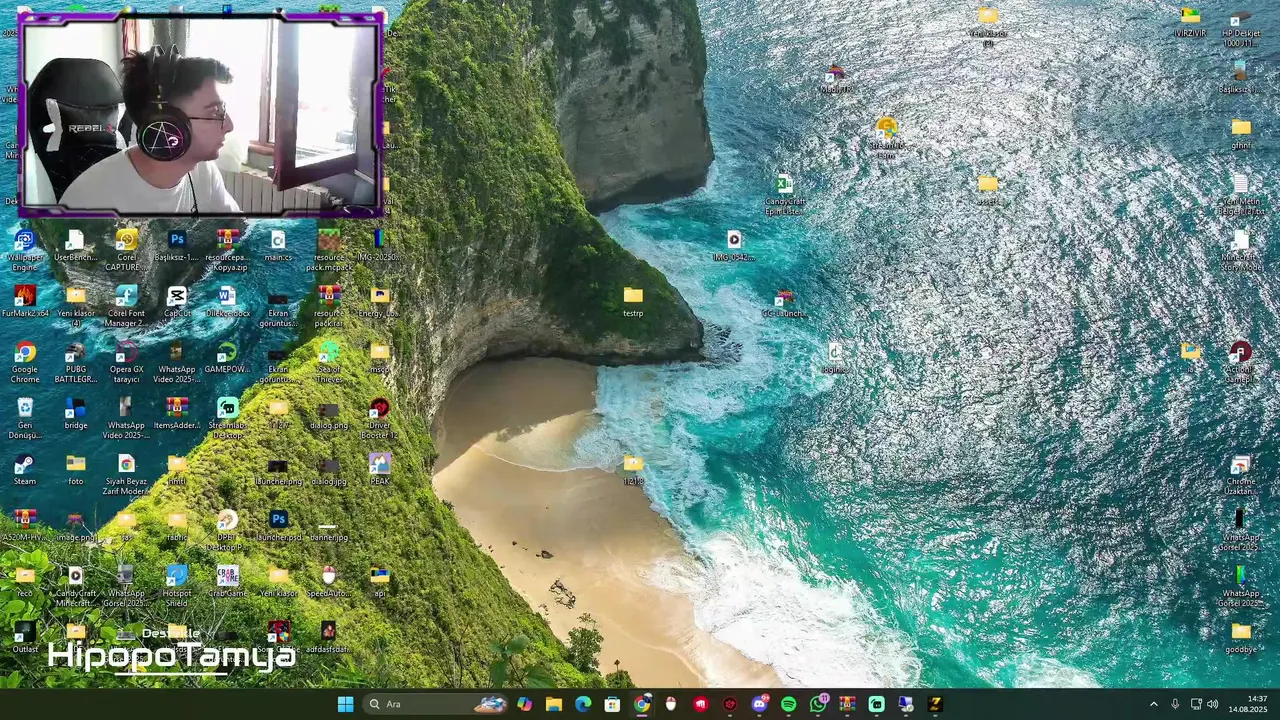This screenshot has width=1280, height=720.
Task: Open Microsoft Store from the taskbar
Action: click(612, 704)
